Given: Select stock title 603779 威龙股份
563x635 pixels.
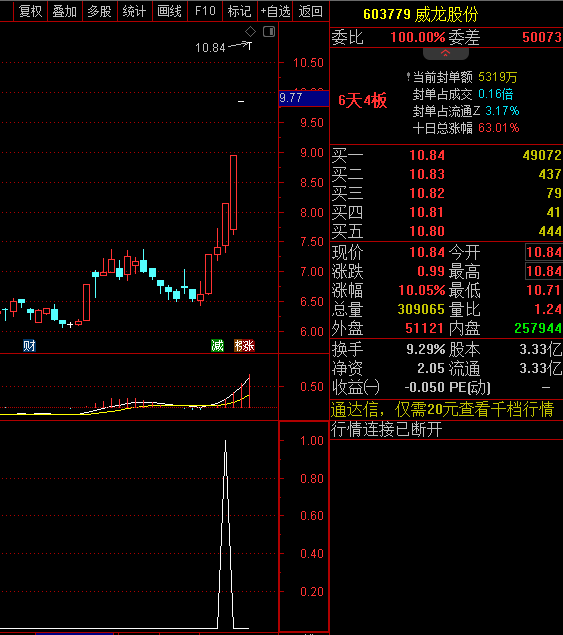Looking at the screenshot, I should click(420, 15).
